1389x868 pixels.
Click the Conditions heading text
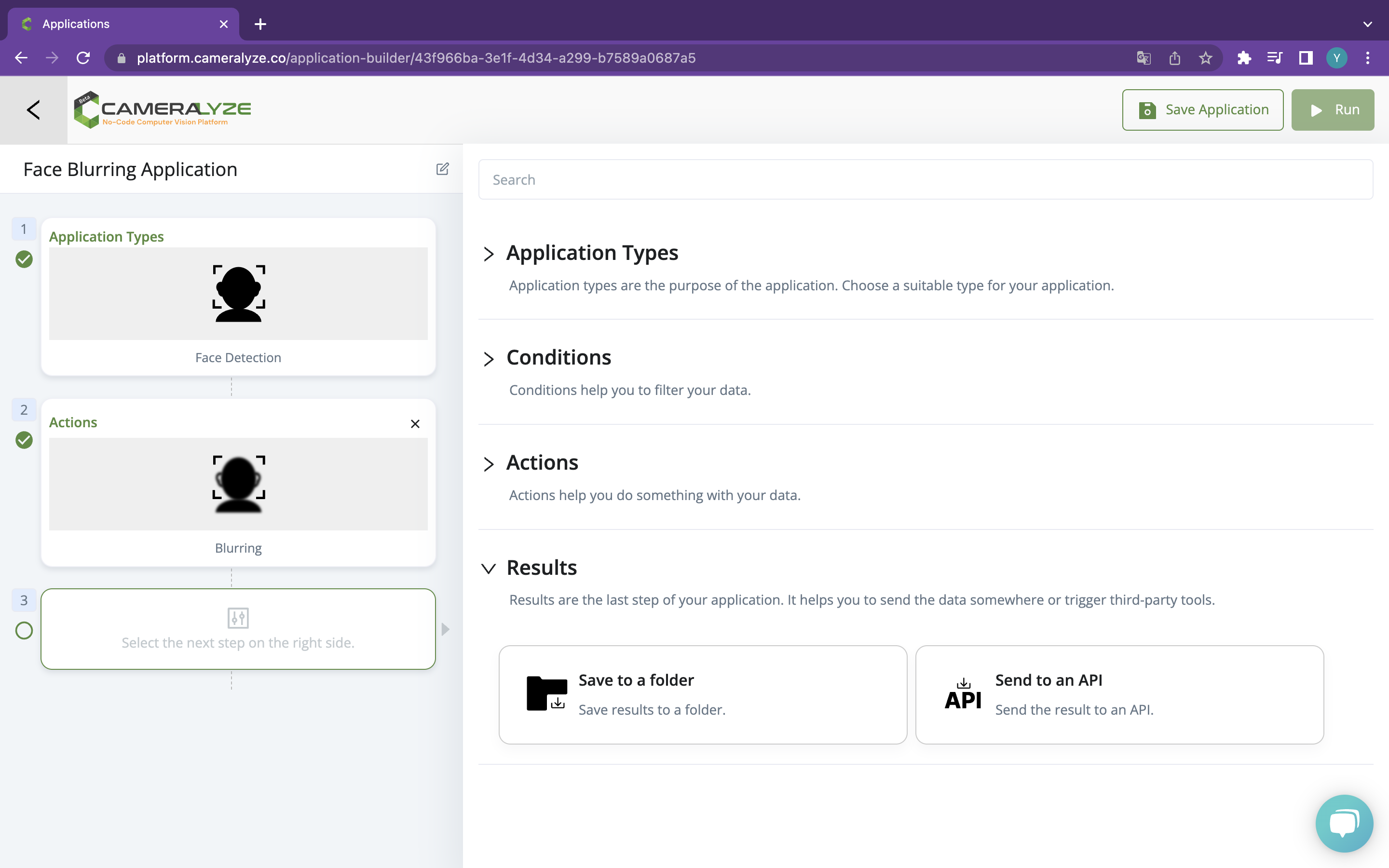[558, 357]
